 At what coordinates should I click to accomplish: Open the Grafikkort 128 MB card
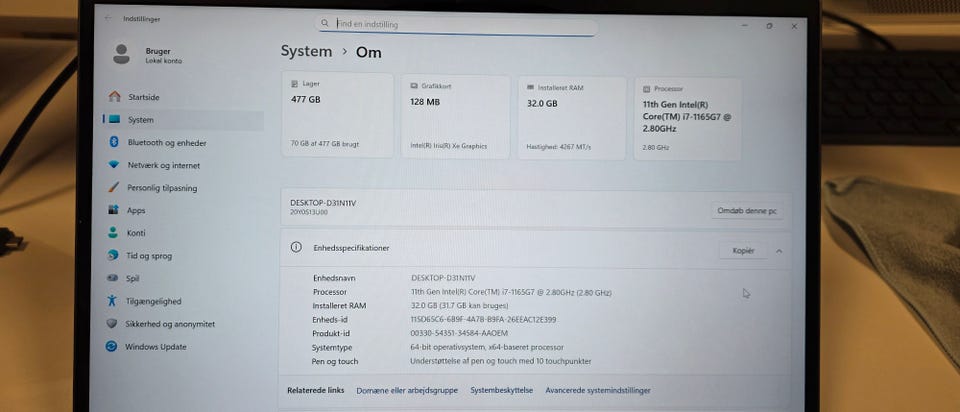click(455, 116)
